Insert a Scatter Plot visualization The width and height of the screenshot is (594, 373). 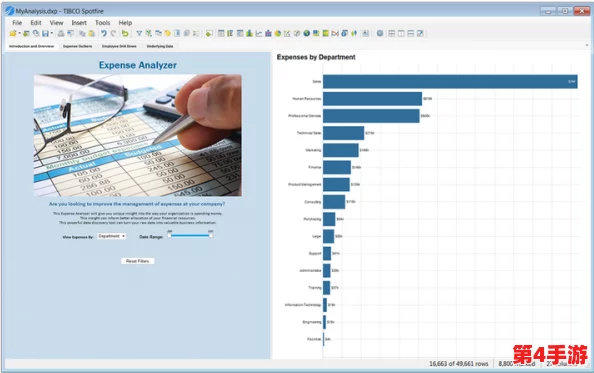[x=287, y=33]
